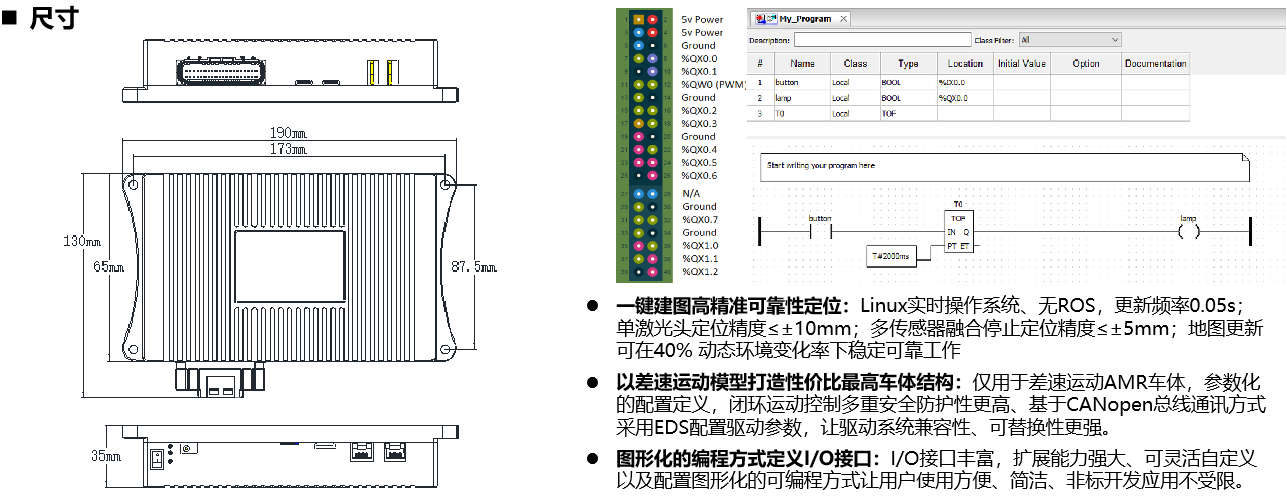
Task: Click the %QX0.4 pin label
Action: (699, 150)
